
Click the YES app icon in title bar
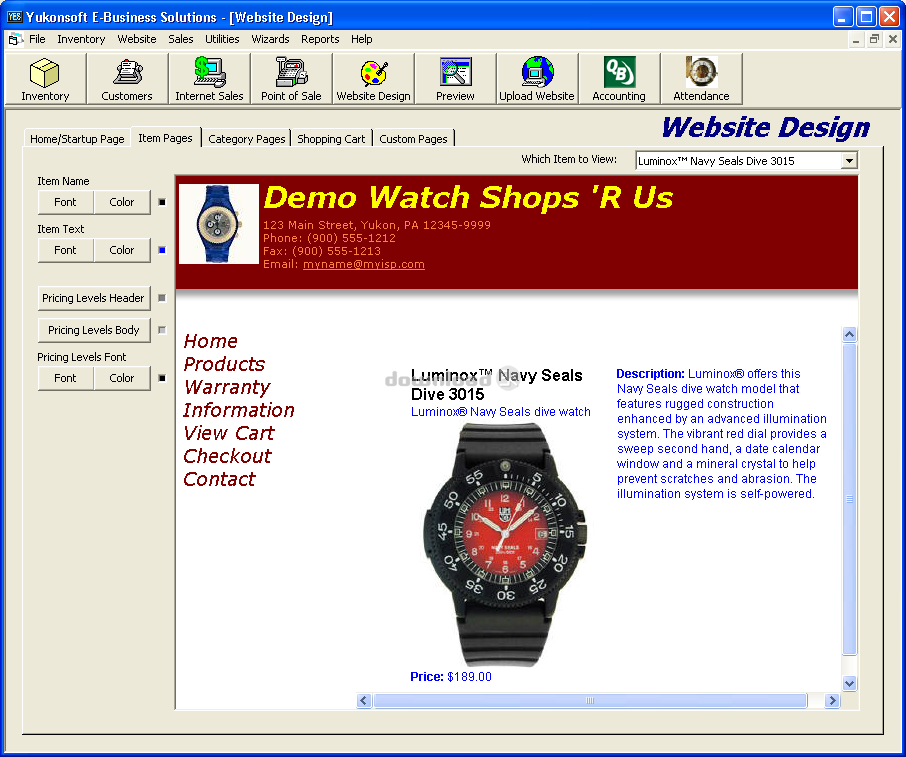point(14,17)
